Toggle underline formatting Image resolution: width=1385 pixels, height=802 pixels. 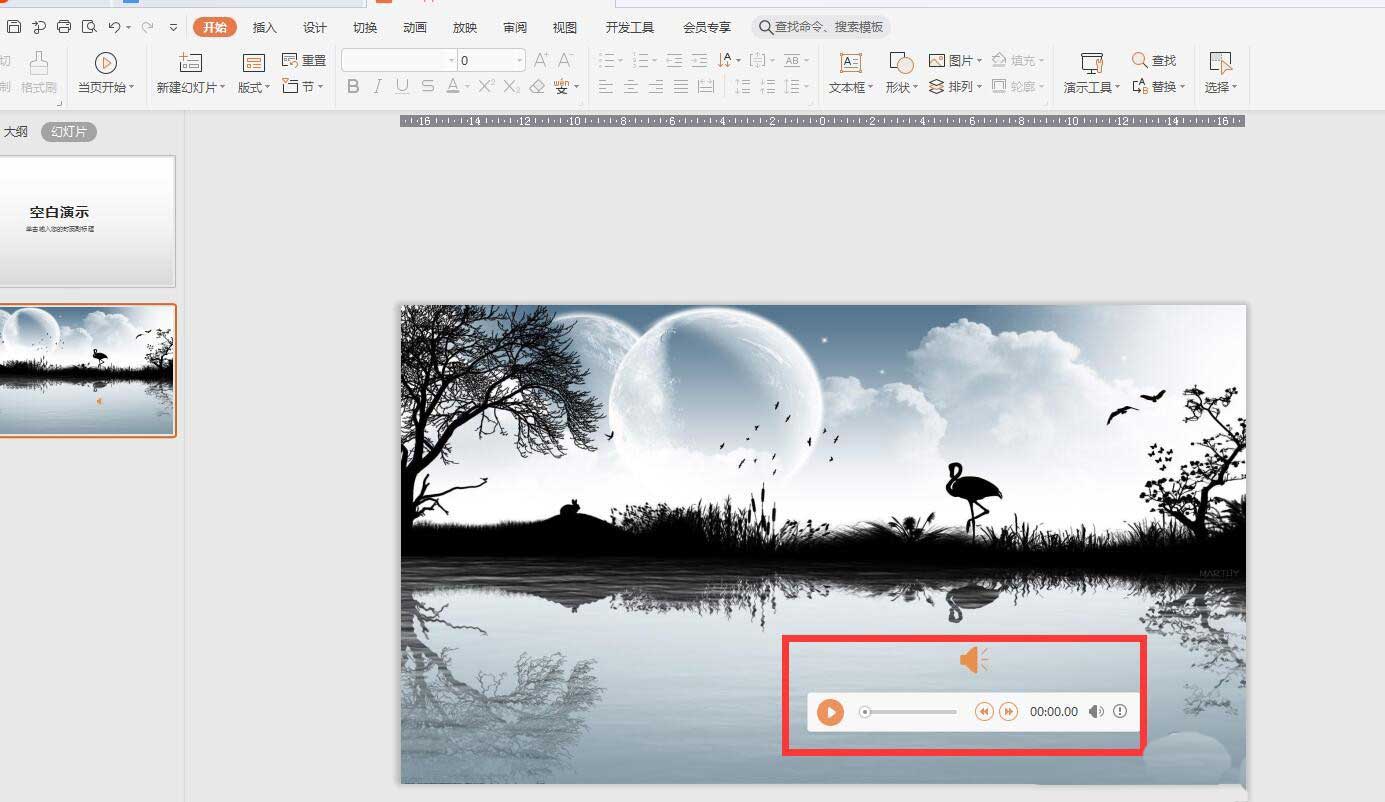(x=402, y=87)
